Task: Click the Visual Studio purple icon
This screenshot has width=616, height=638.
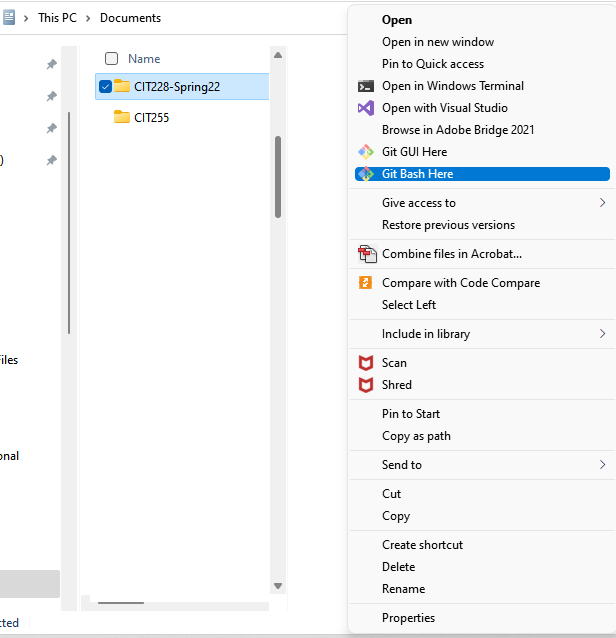Action: (x=365, y=108)
